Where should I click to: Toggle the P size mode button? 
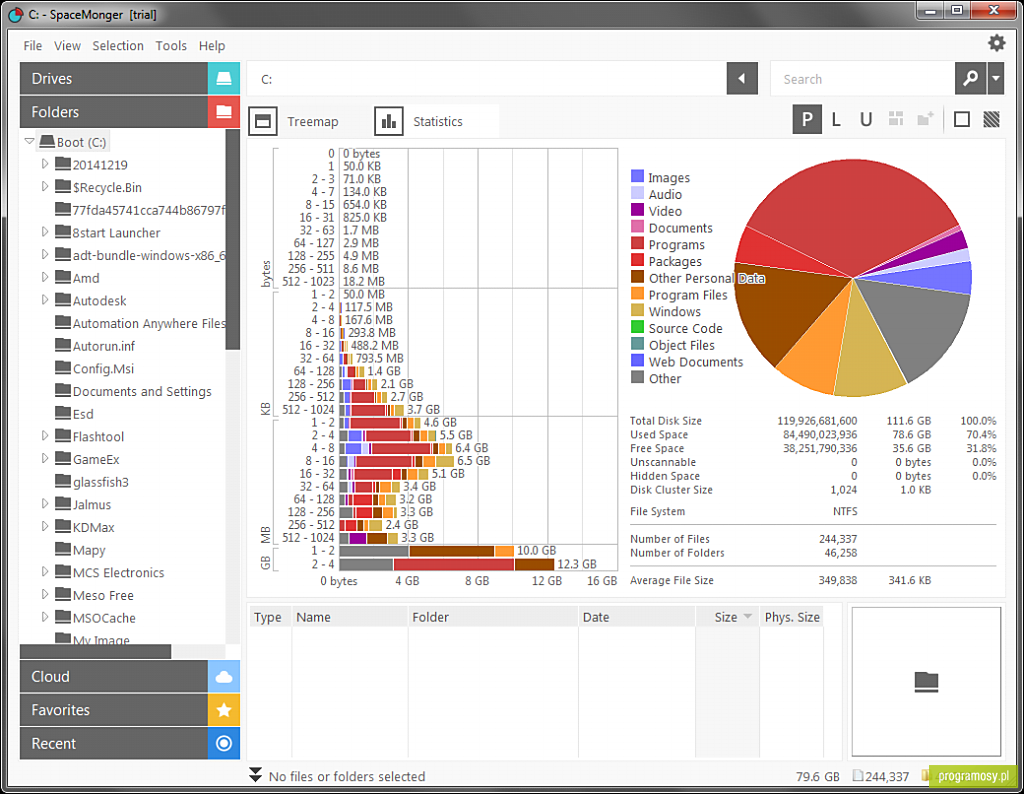coord(807,119)
